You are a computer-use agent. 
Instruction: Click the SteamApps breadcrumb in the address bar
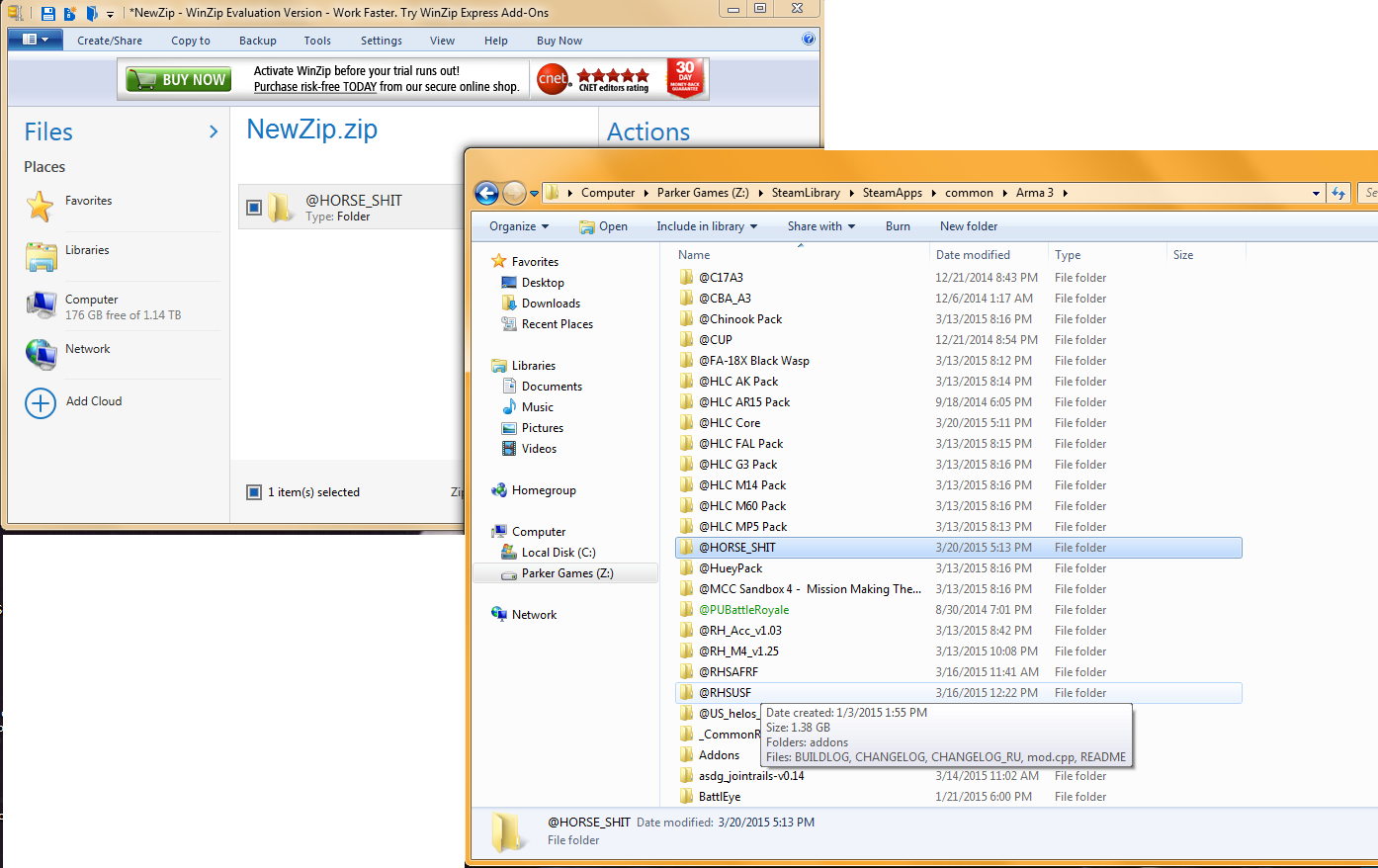(892, 193)
